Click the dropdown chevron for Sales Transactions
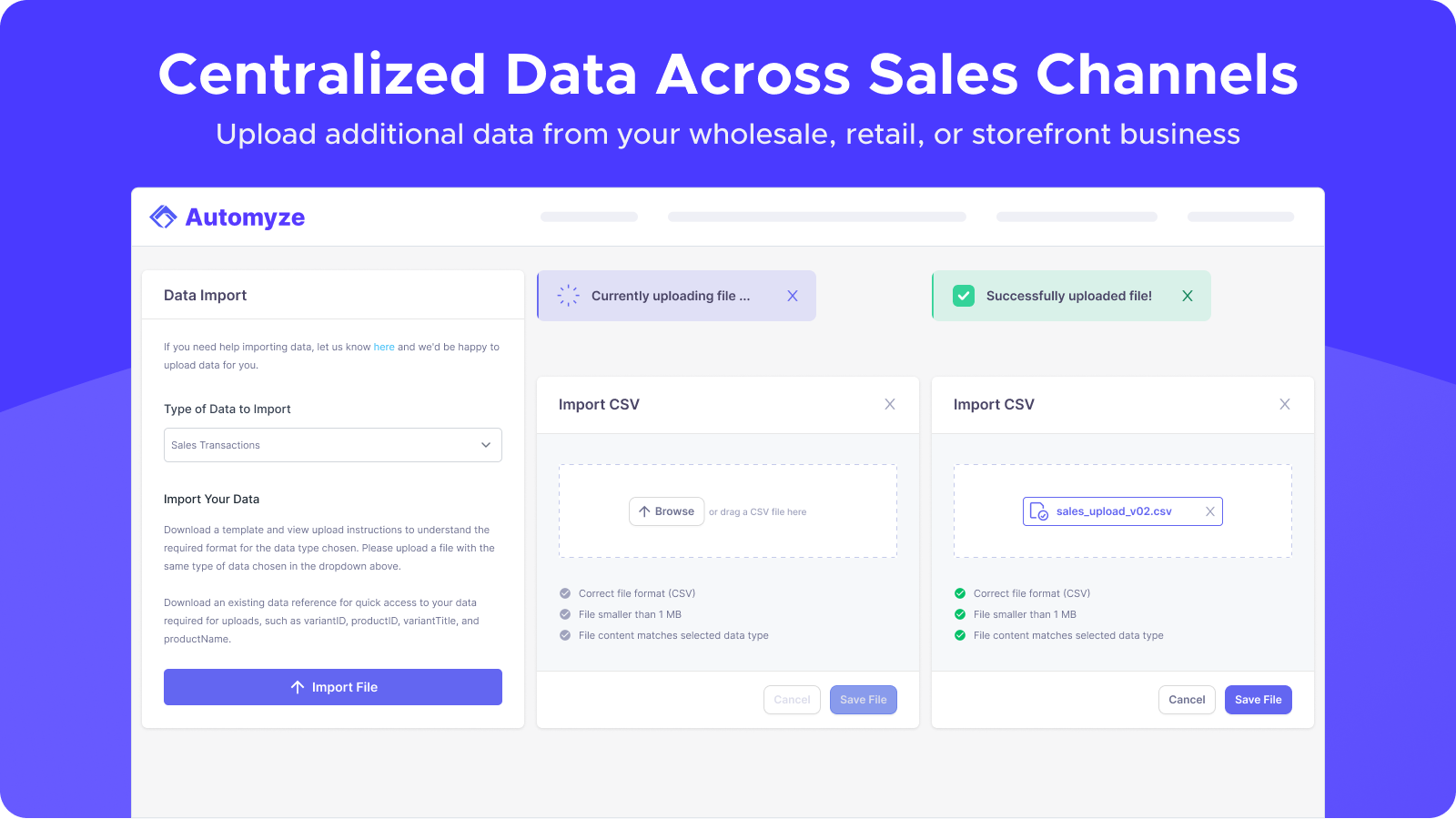 point(486,445)
